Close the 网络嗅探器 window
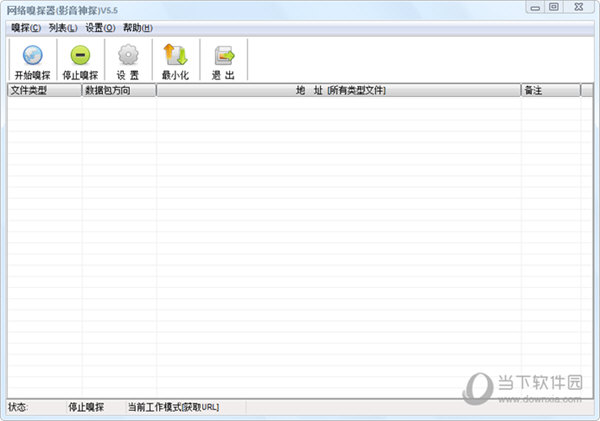The width and height of the screenshot is (600, 421). click(x=579, y=7)
